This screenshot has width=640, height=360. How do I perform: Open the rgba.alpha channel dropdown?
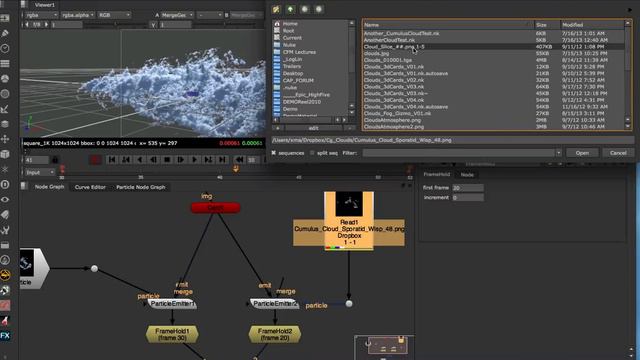(x=78, y=15)
